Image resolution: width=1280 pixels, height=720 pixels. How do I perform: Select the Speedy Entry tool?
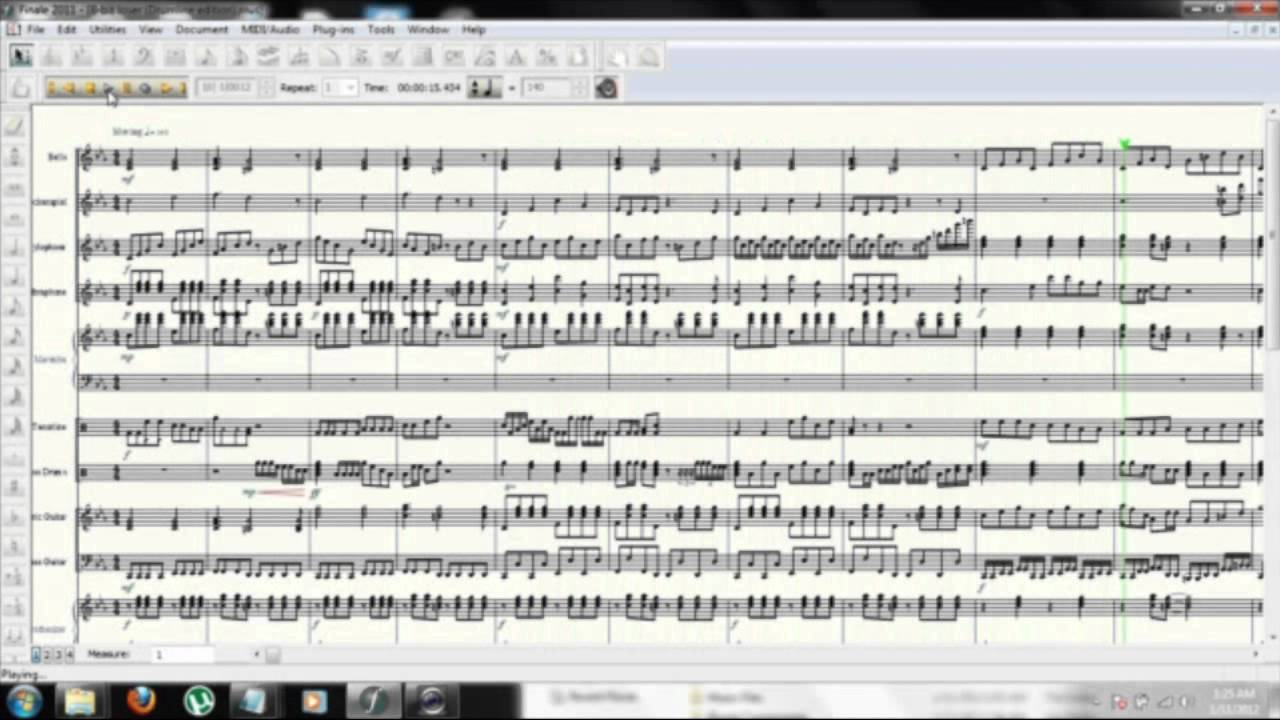237,57
